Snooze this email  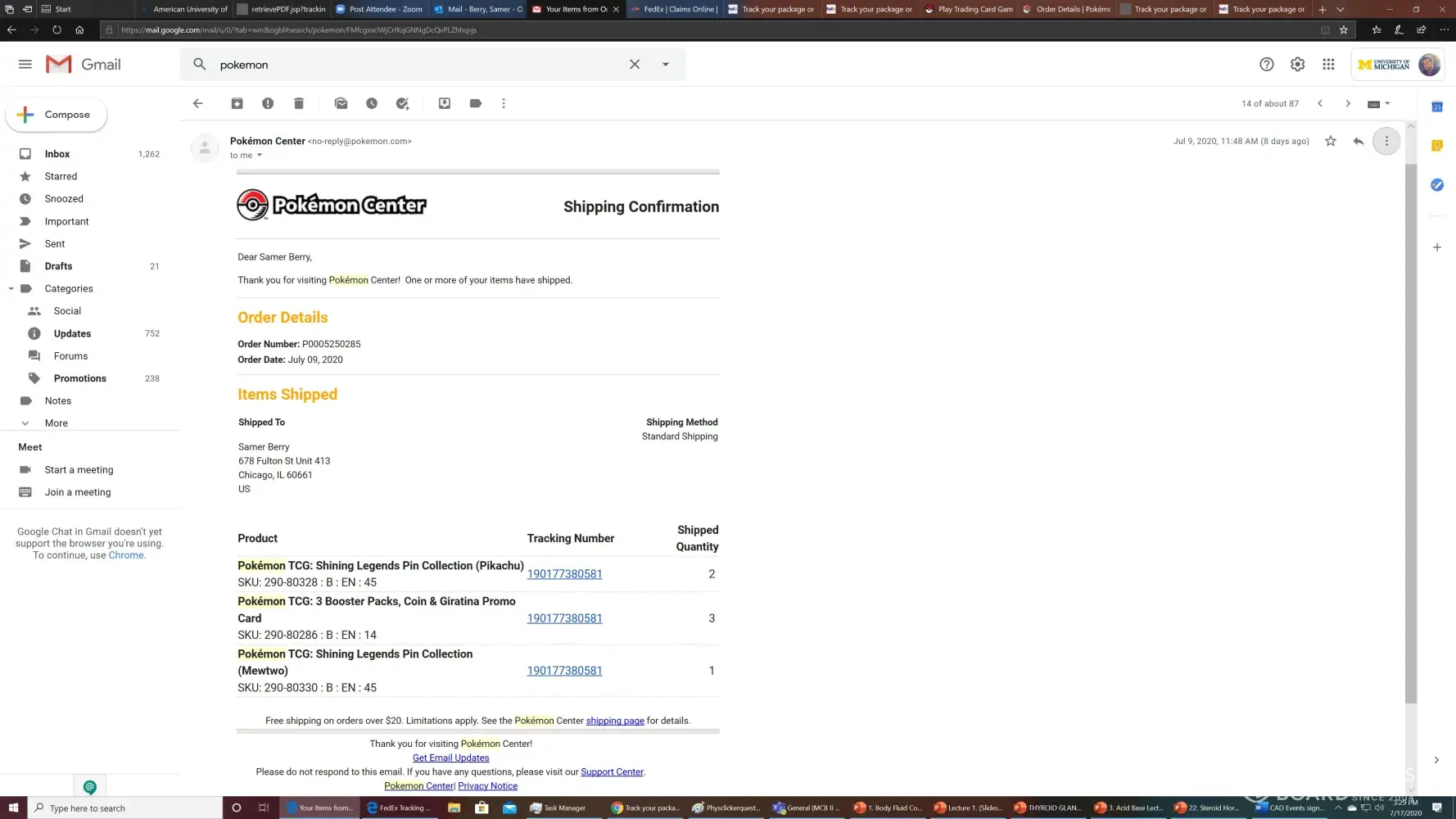point(372,103)
